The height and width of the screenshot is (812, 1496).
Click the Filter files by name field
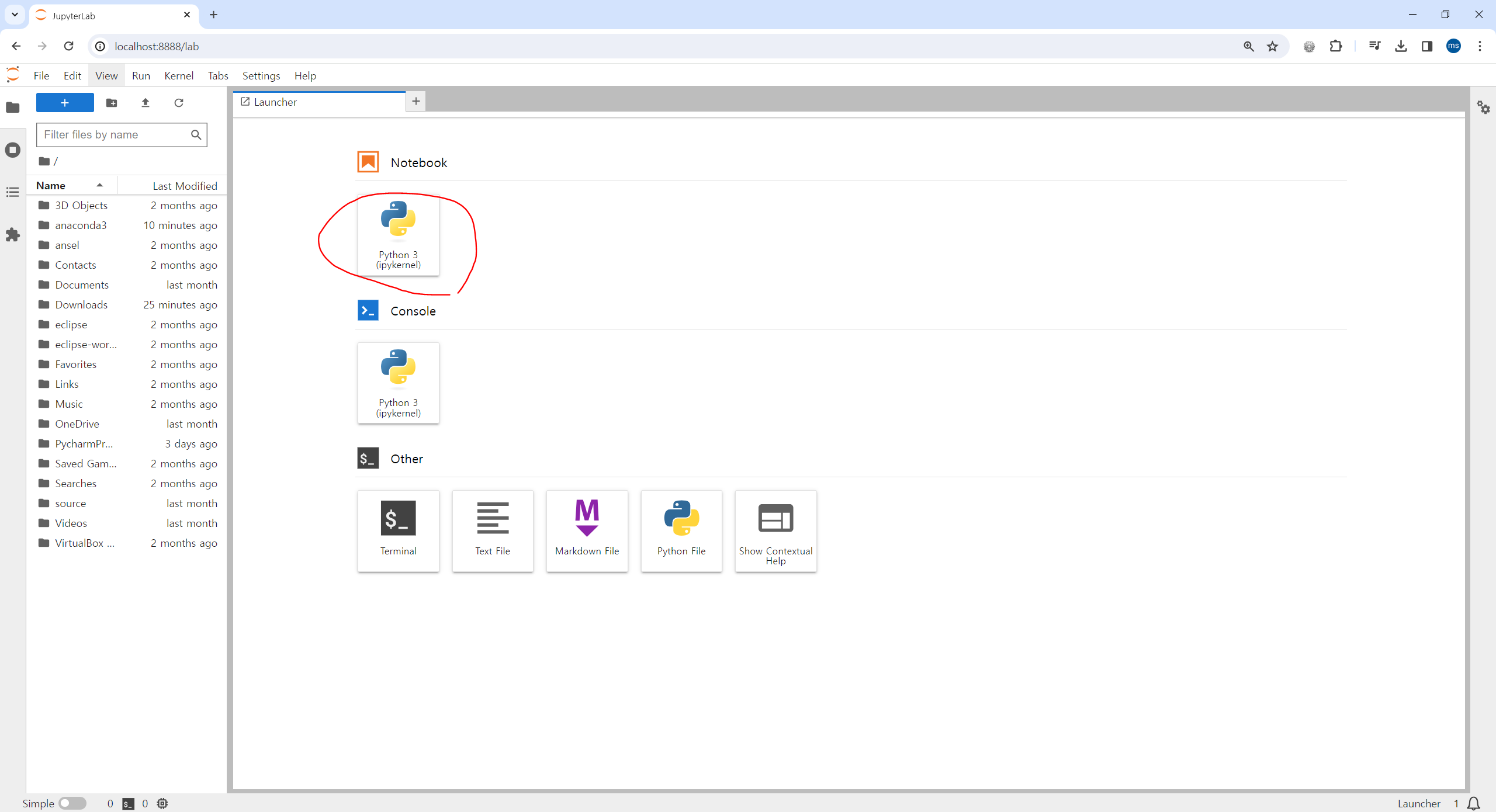(x=122, y=135)
